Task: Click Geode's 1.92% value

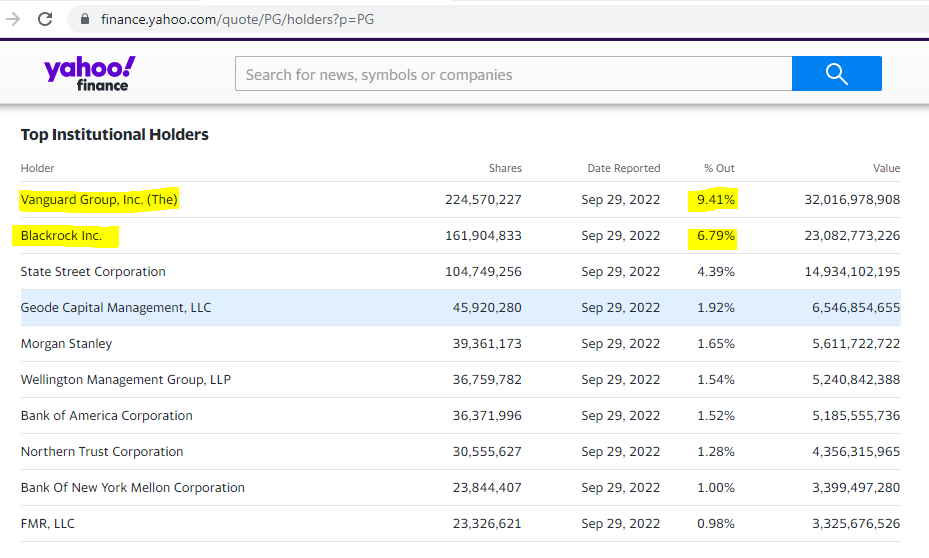Action: (x=716, y=307)
